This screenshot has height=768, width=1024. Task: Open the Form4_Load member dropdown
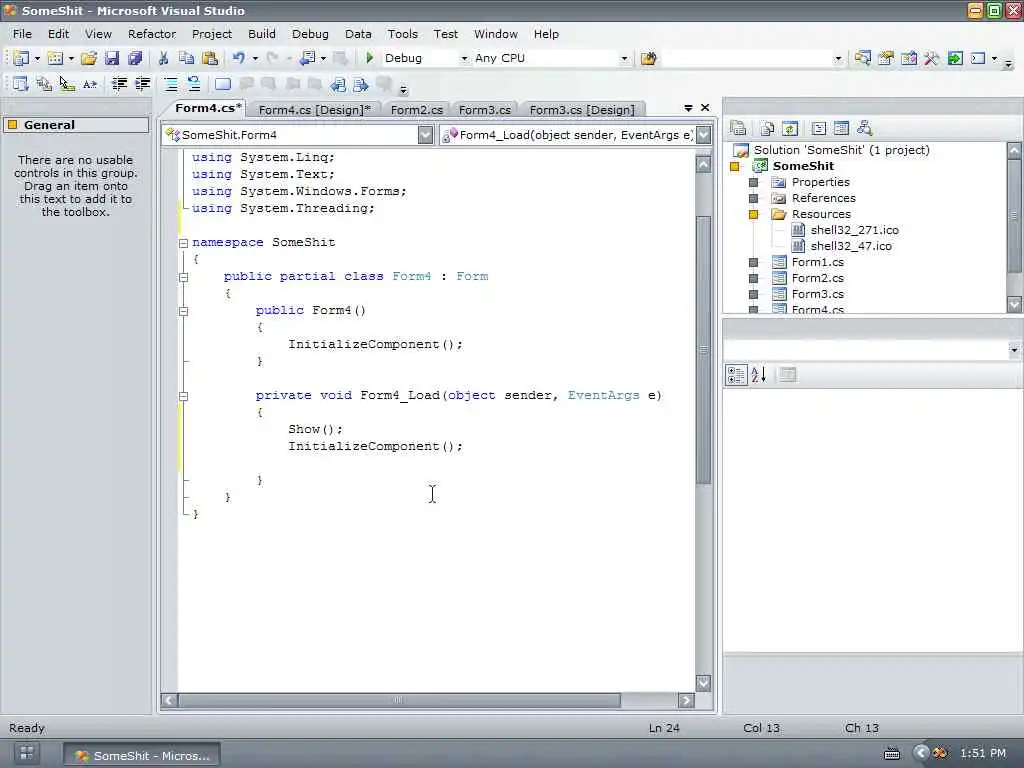pos(703,135)
